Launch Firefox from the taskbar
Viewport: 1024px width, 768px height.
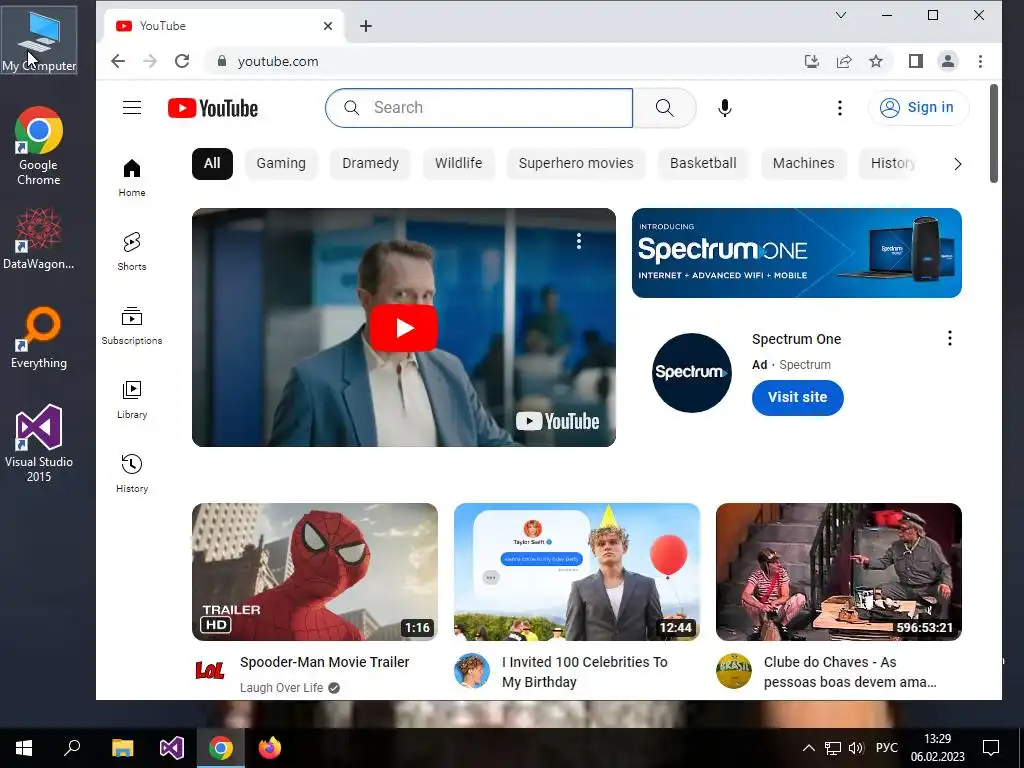pyautogui.click(x=270, y=748)
